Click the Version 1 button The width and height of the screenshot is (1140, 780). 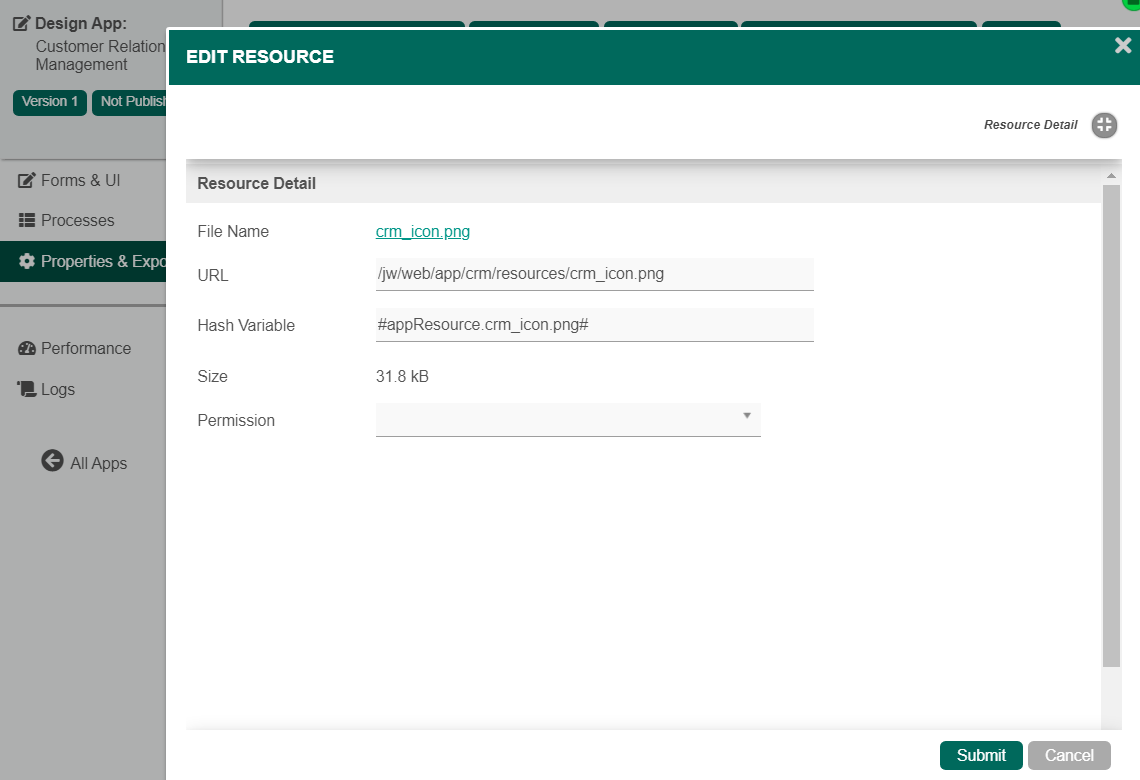(x=49, y=102)
